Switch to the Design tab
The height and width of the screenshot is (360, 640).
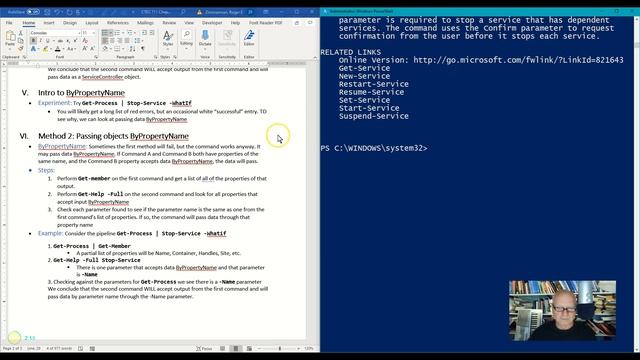click(x=70, y=23)
